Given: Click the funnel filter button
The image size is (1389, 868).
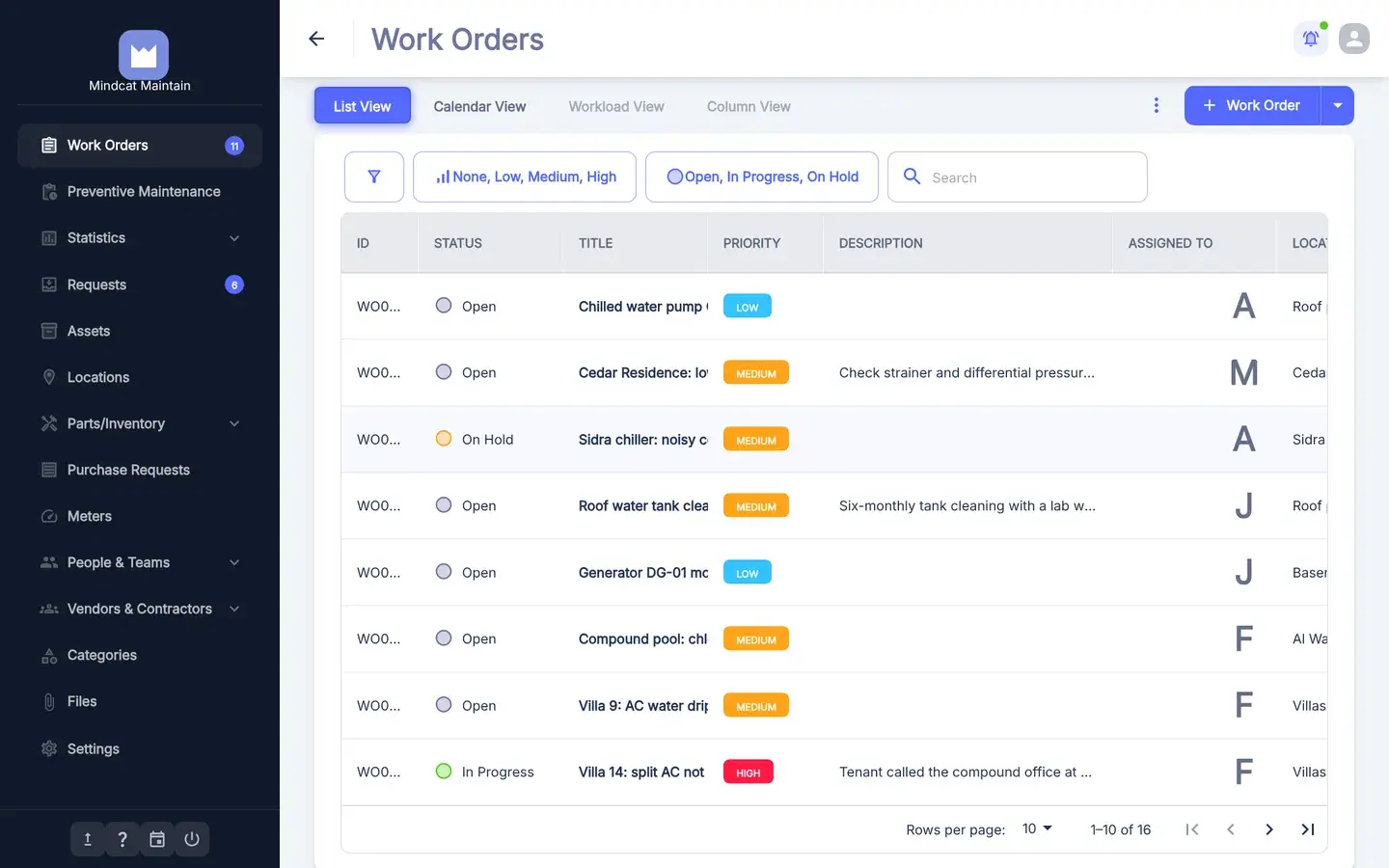Looking at the screenshot, I should pyautogui.click(x=374, y=176).
